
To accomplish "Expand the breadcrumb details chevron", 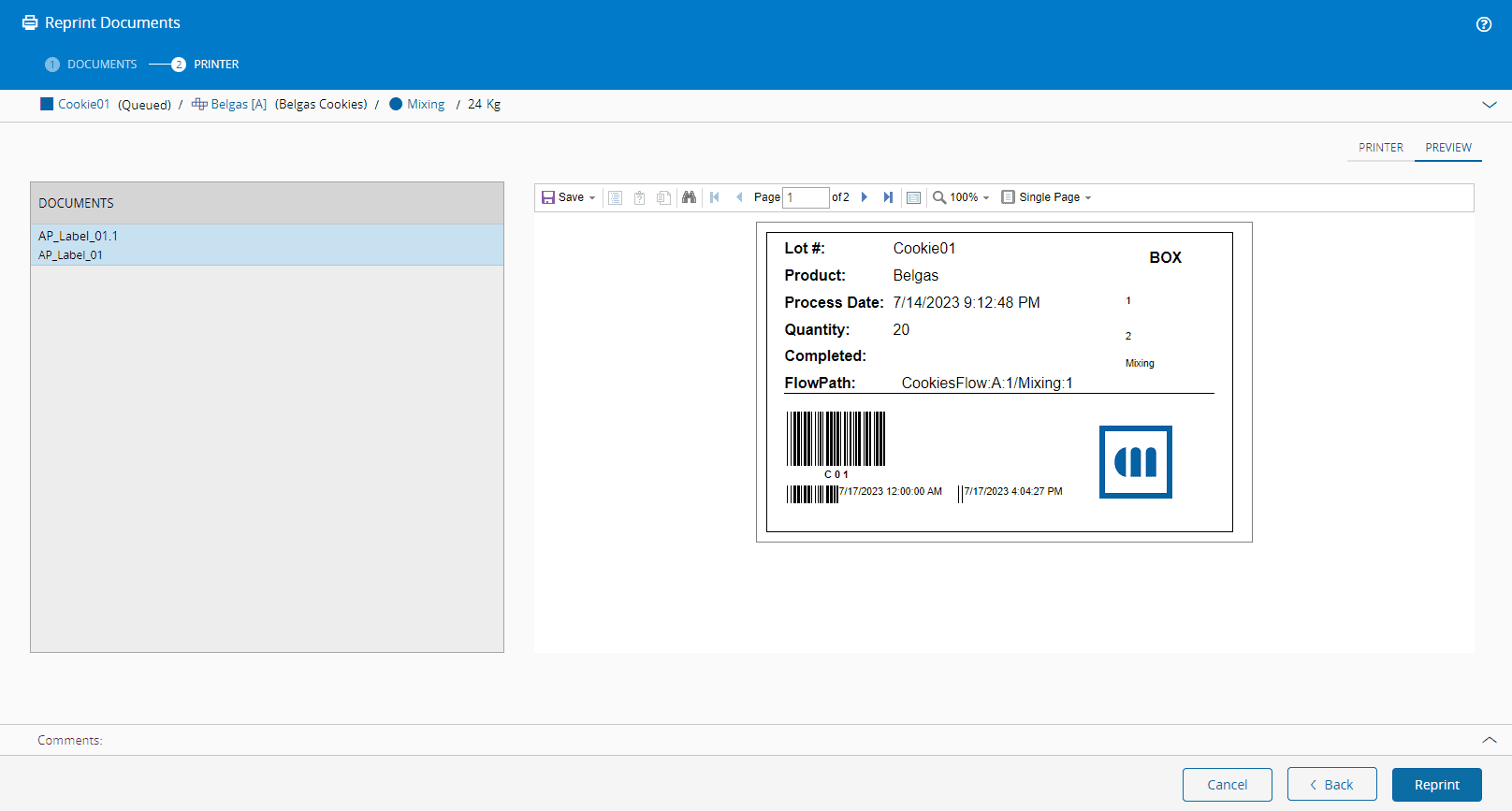I will pyautogui.click(x=1489, y=105).
